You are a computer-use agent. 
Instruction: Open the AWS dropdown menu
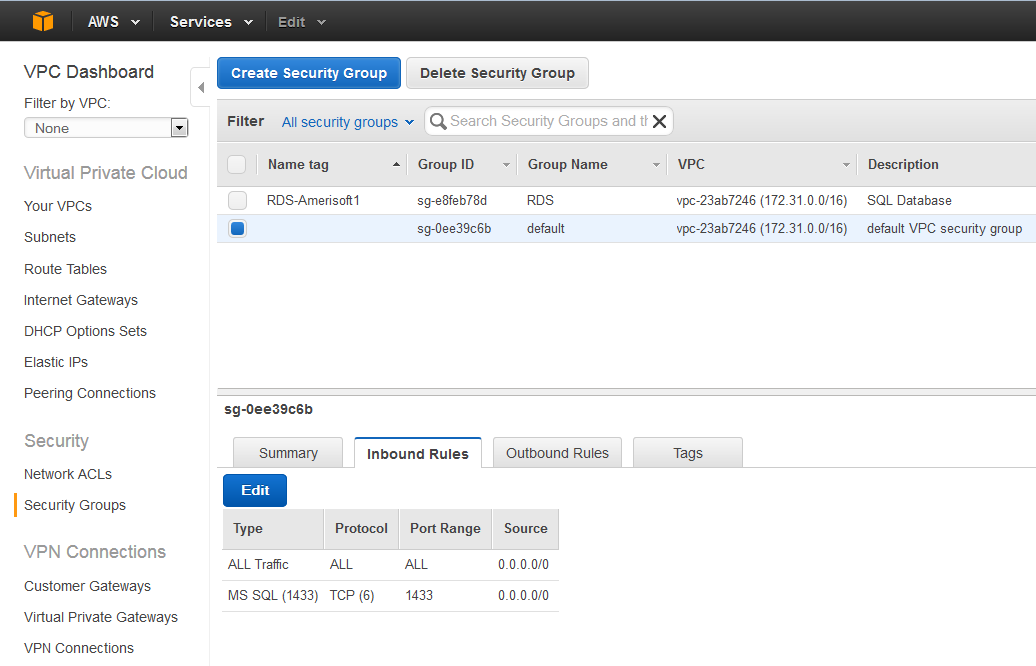[114, 22]
